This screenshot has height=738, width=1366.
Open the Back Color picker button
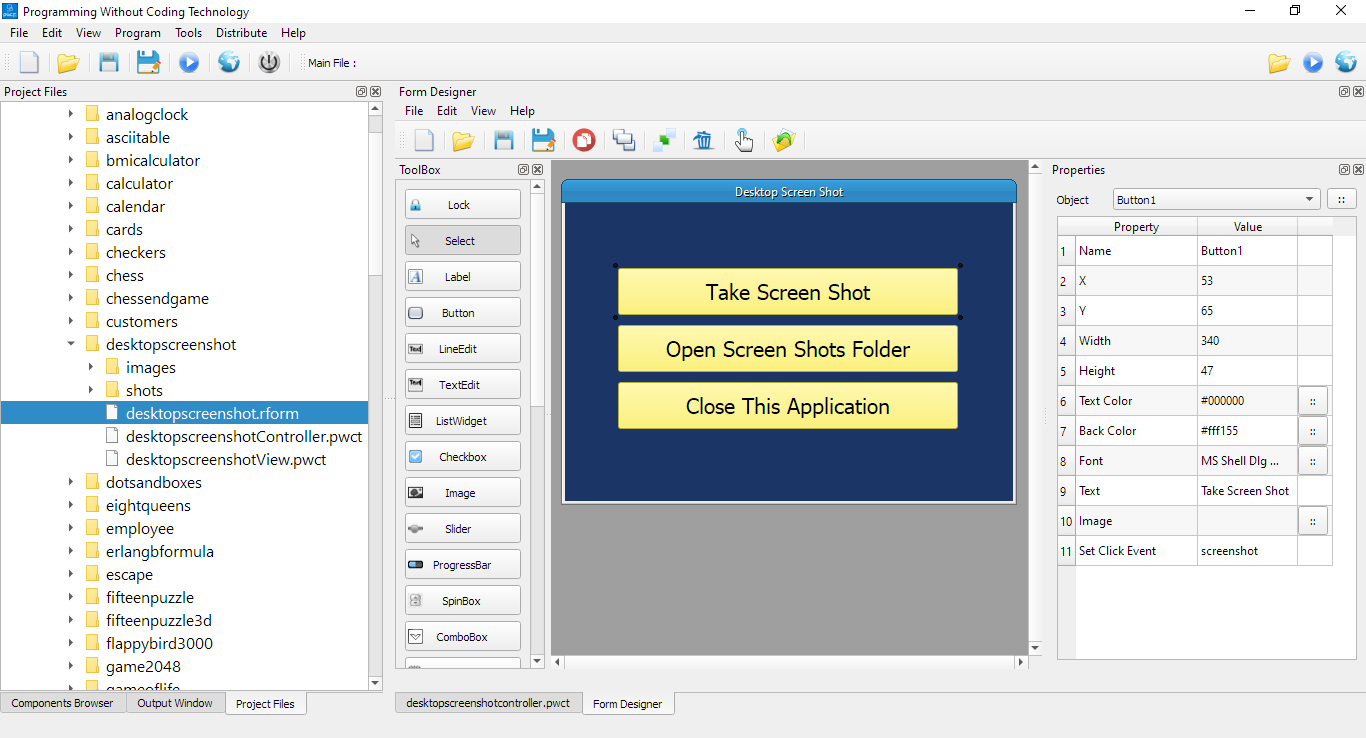click(1313, 431)
